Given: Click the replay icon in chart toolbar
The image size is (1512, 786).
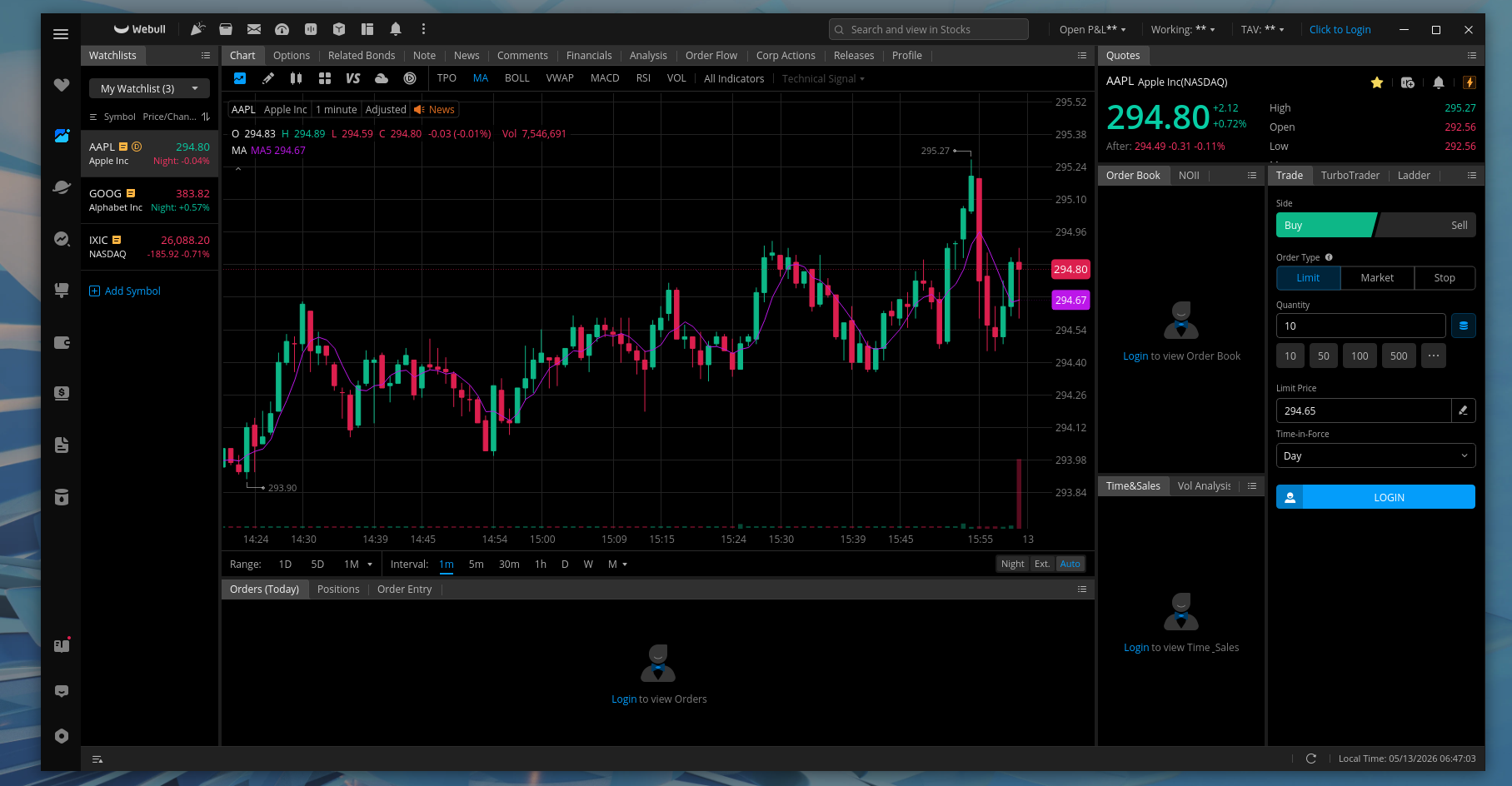Looking at the screenshot, I should tap(410, 78).
